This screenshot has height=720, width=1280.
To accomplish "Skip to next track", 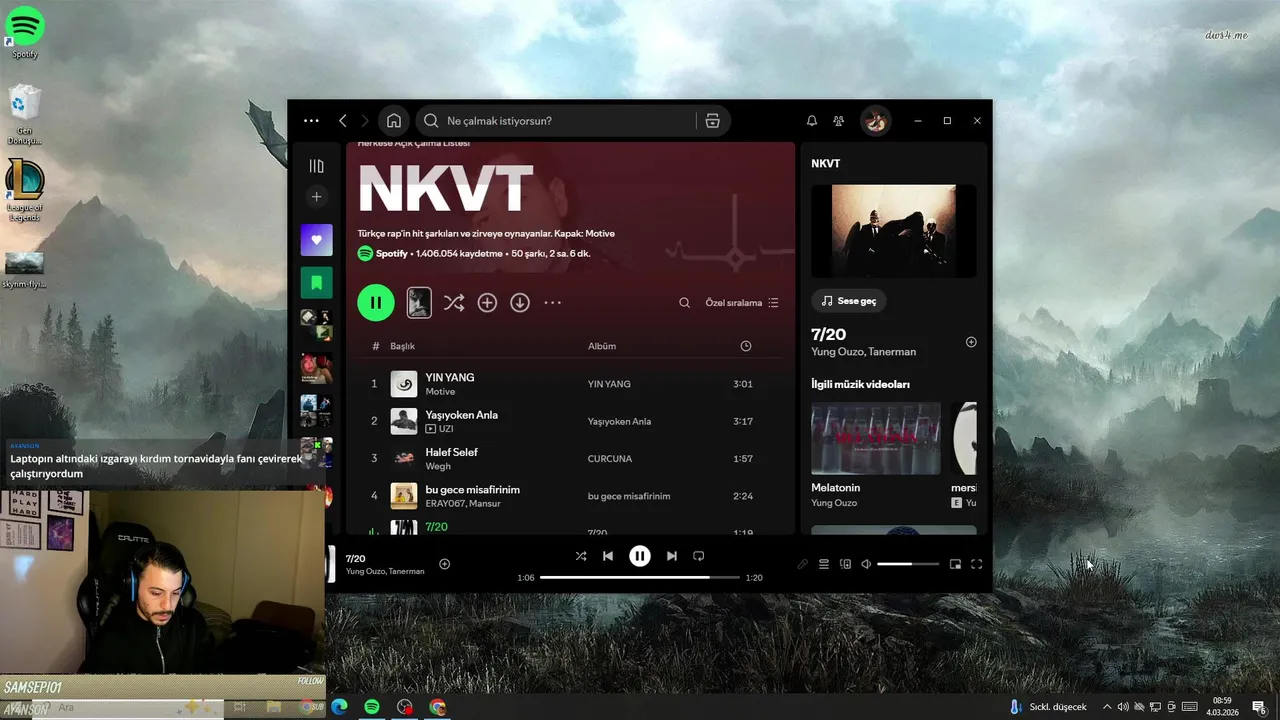I will click(x=672, y=556).
